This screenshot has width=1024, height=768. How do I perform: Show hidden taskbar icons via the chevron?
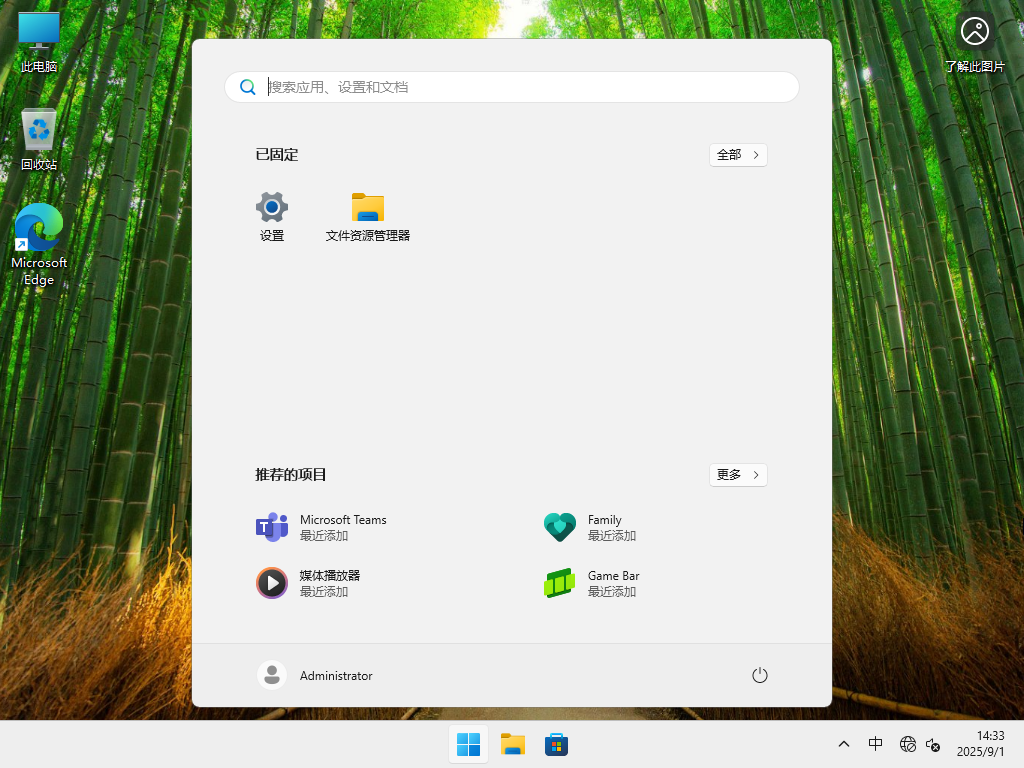[x=844, y=744]
